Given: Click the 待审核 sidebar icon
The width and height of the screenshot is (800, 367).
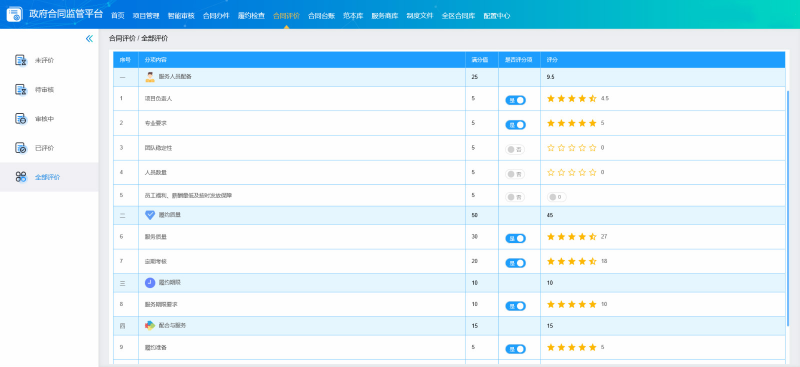Looking at the screenshot, I should tap(21, 89).
